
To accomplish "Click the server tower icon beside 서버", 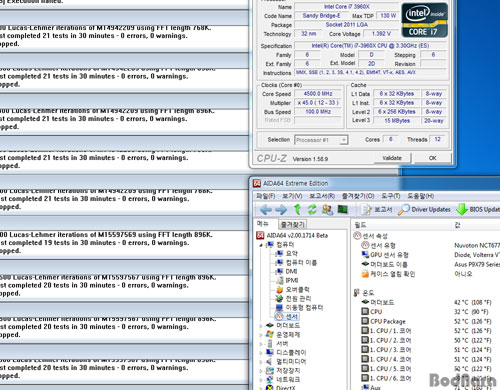I will click(x=270, y=343).
